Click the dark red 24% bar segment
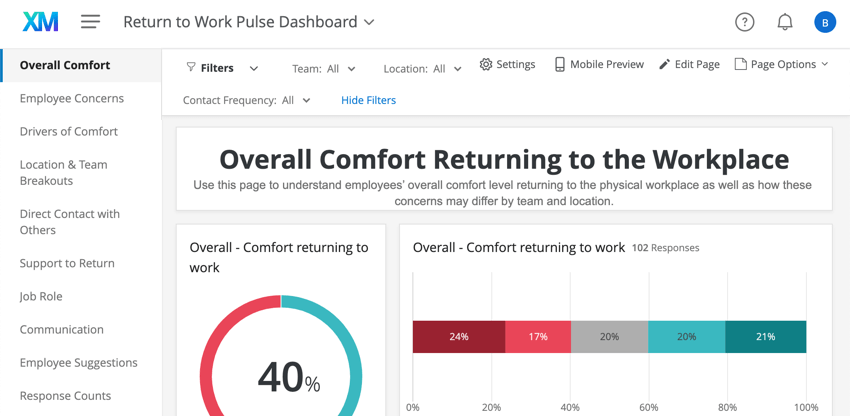This screenshot has width=850, height=416. 459,337
